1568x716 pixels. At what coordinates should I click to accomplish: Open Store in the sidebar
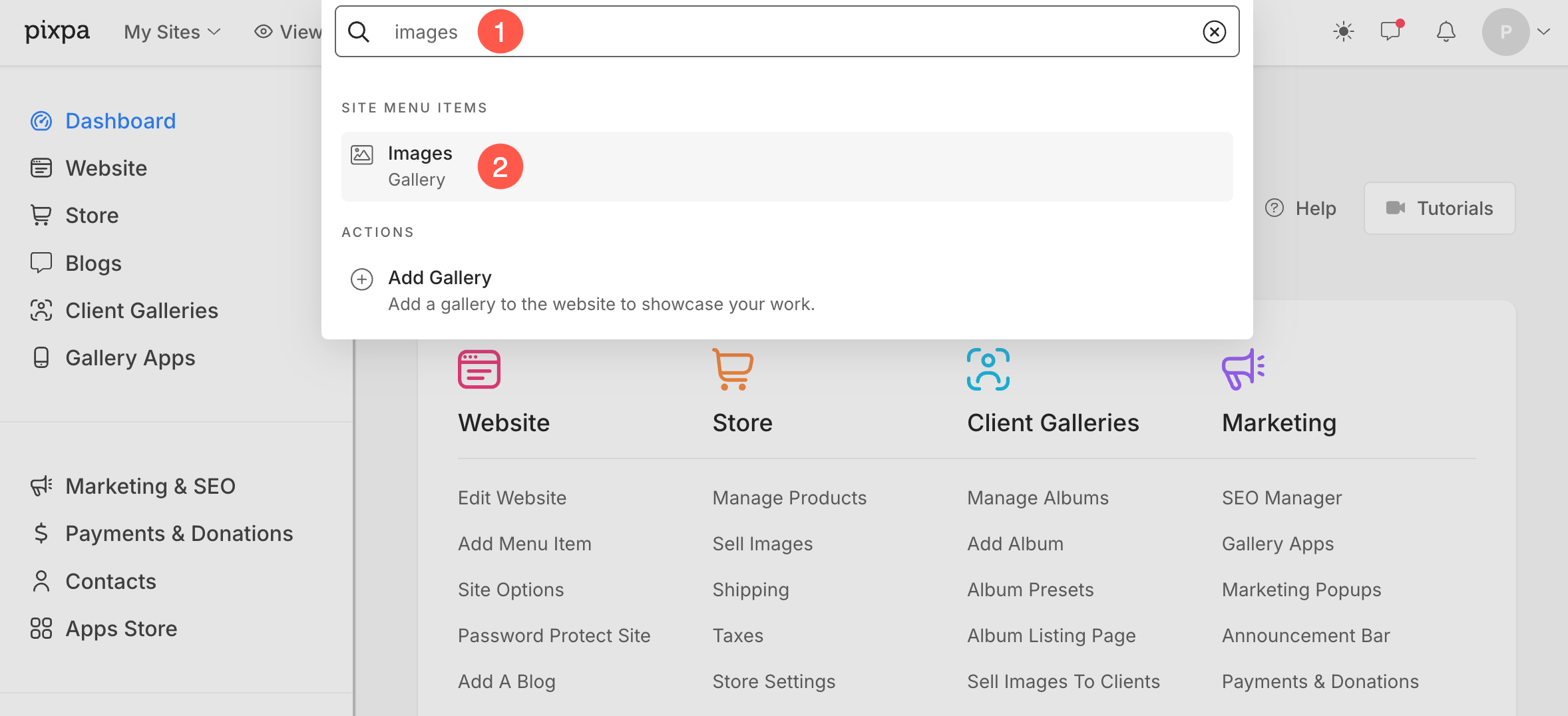92,216
